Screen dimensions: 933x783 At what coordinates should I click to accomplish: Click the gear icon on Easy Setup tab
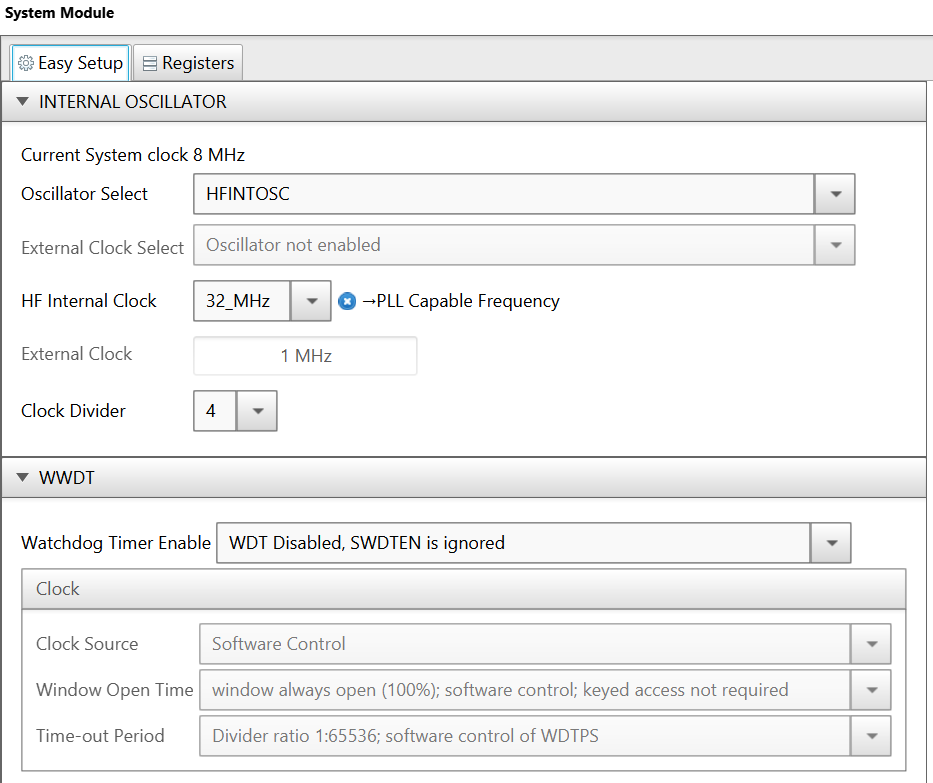[x=26, y=63]
